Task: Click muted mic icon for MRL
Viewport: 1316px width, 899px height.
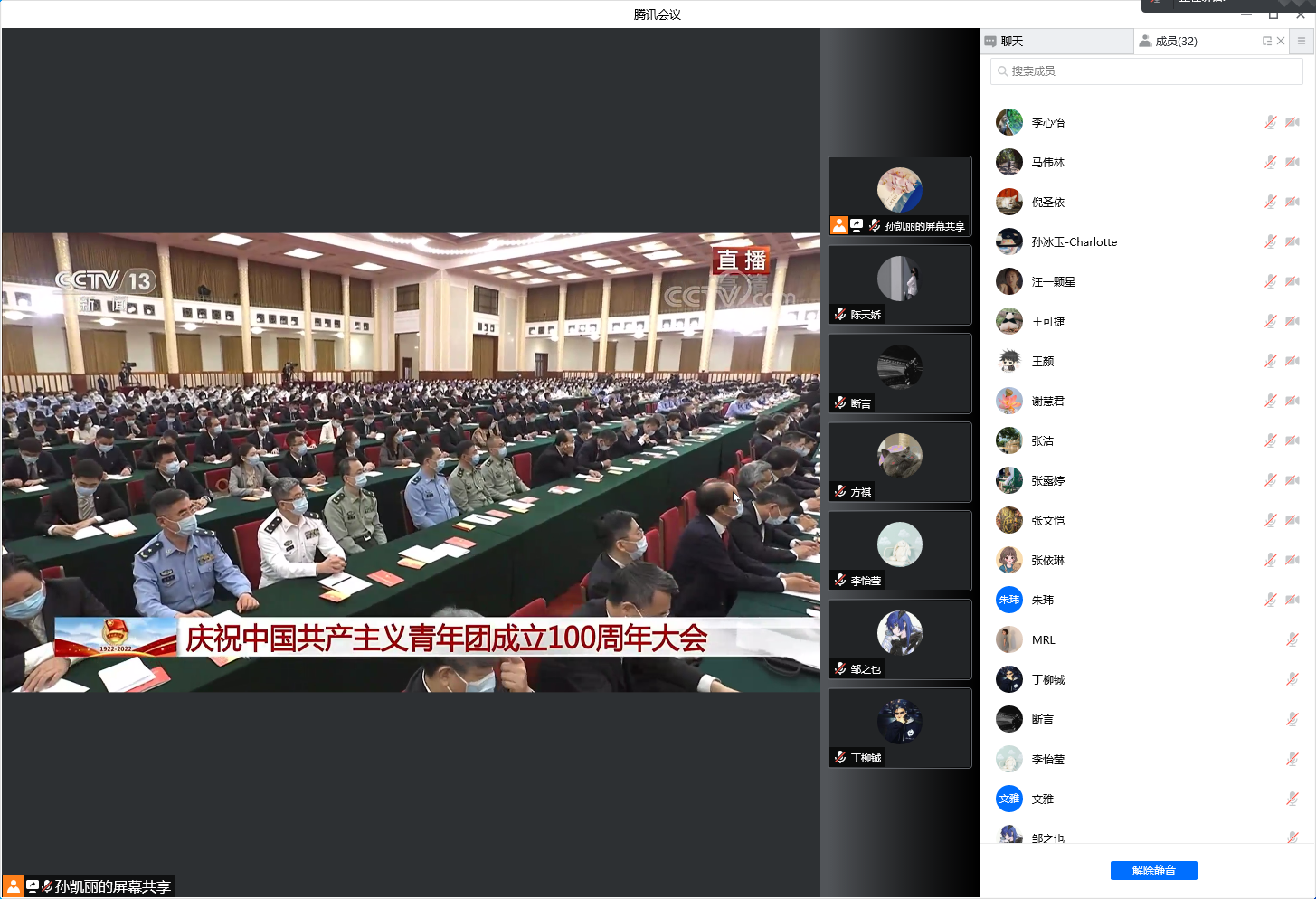Action: point(1292,639)
